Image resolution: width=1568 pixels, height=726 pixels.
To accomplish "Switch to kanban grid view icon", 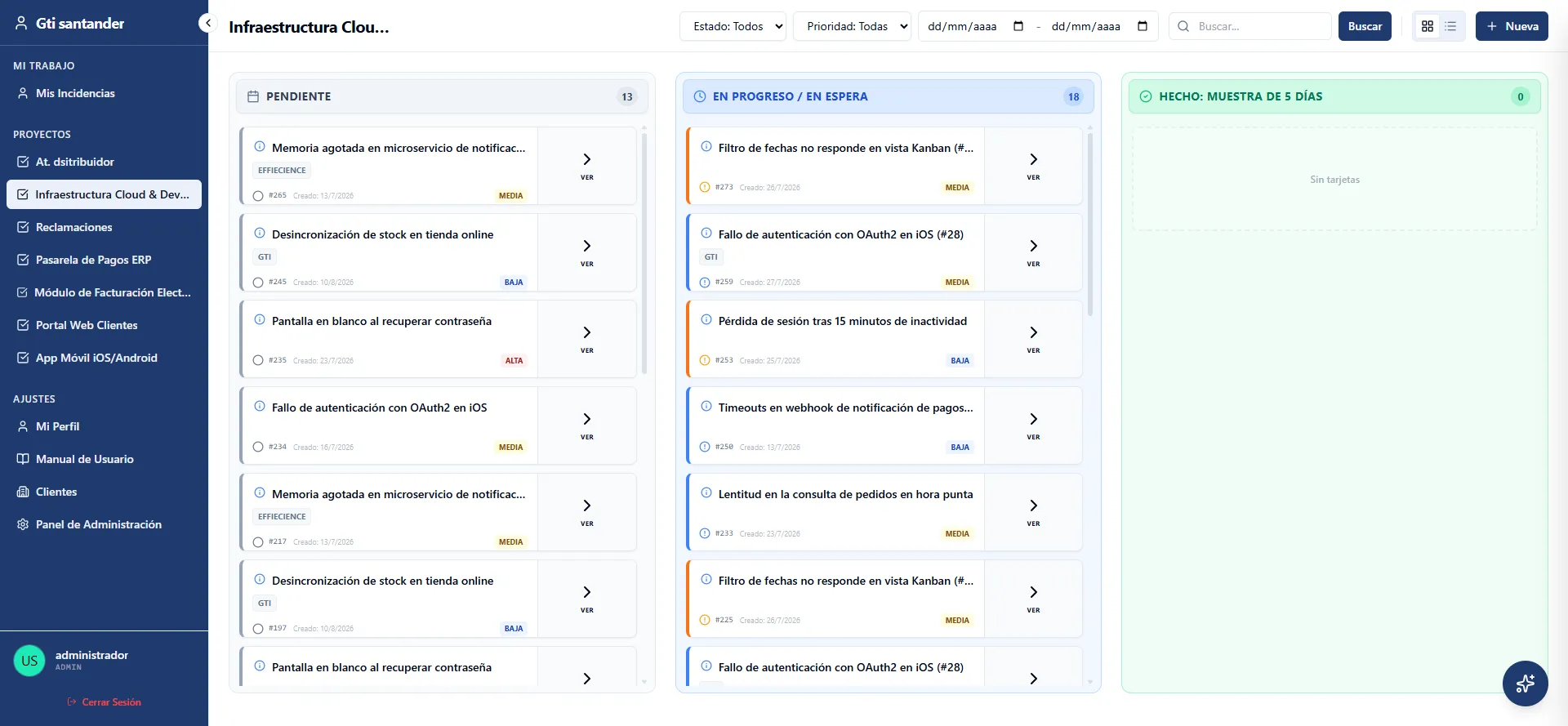I will [x=1428, y=26].
